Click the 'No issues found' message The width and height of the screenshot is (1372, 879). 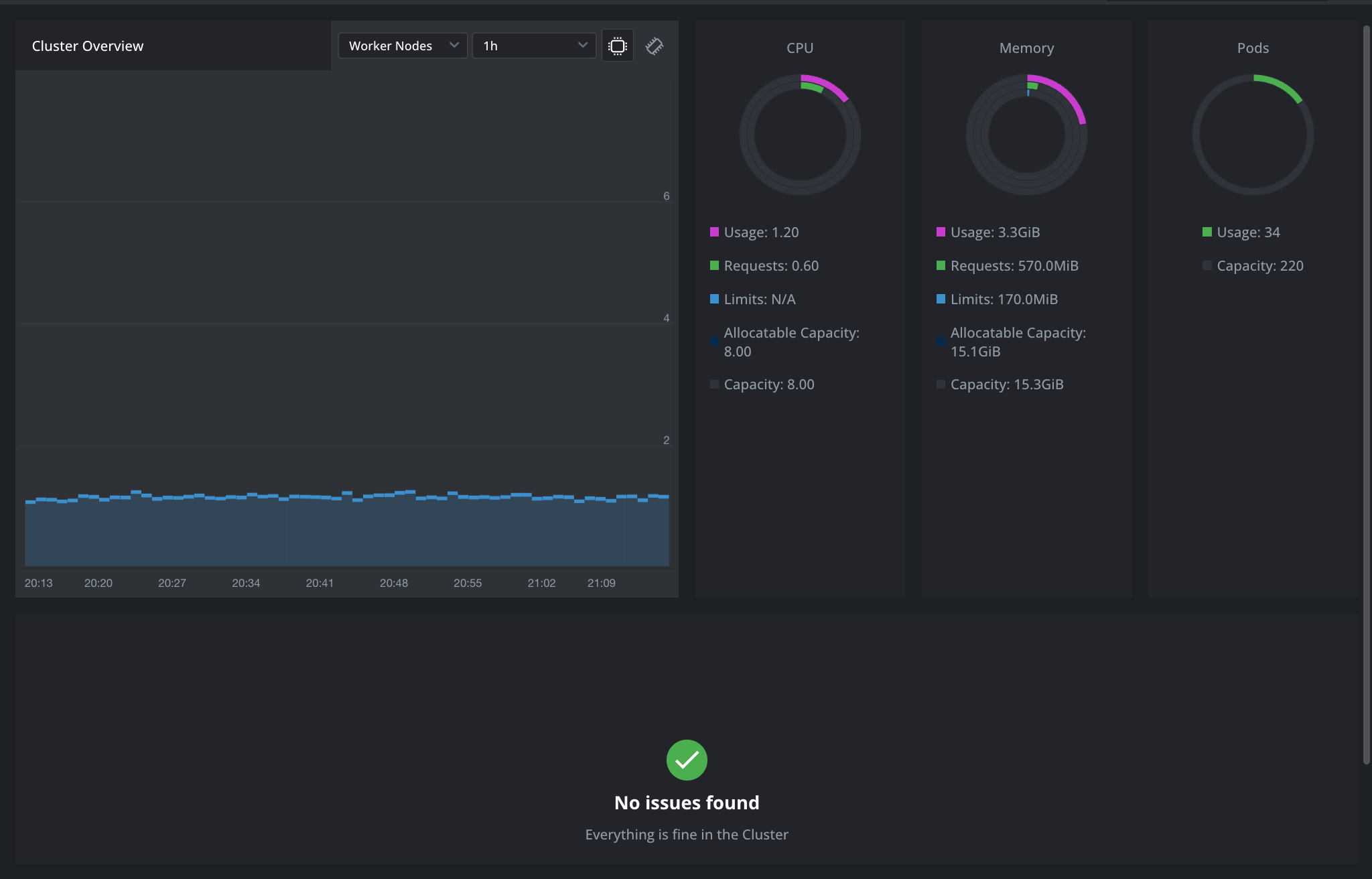tap(687, 803)
